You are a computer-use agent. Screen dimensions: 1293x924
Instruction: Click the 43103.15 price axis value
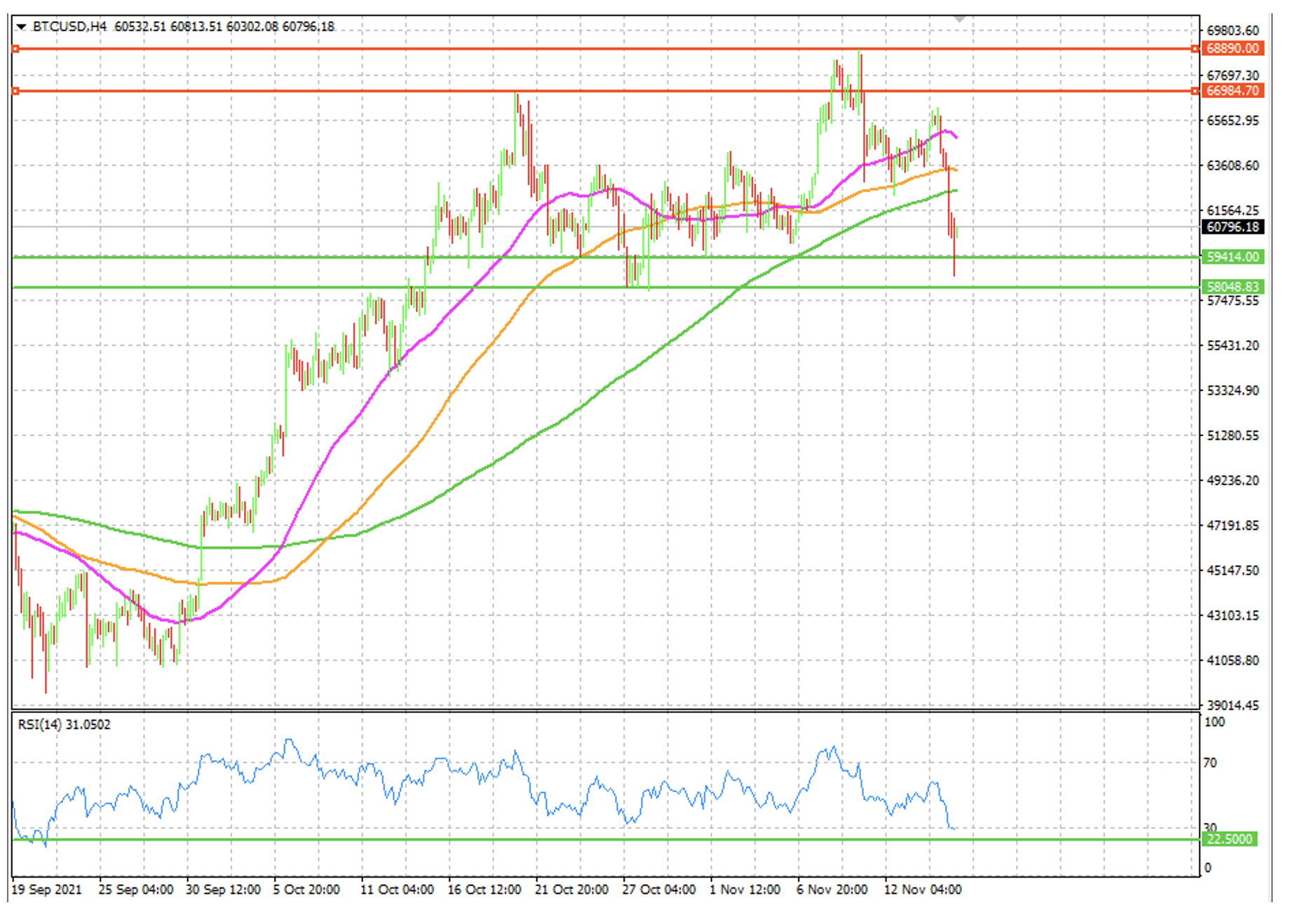pos(1233,615)
